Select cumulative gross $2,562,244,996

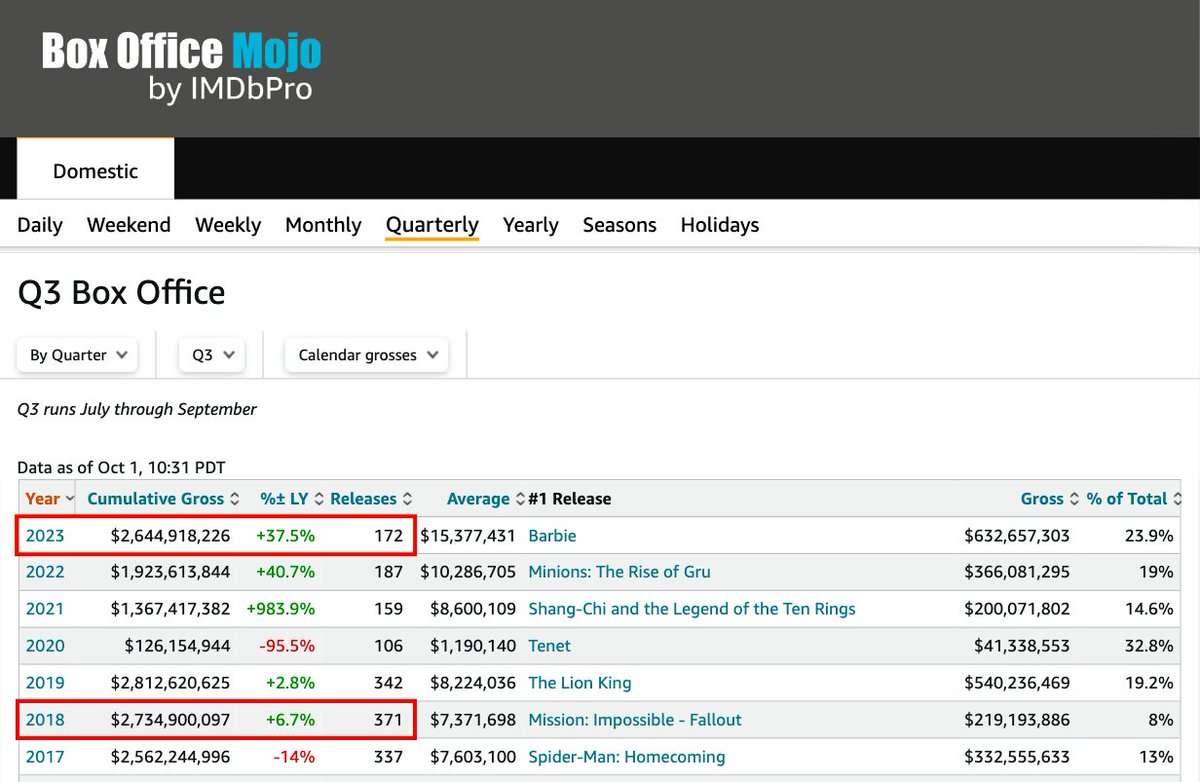coord(170,757)
